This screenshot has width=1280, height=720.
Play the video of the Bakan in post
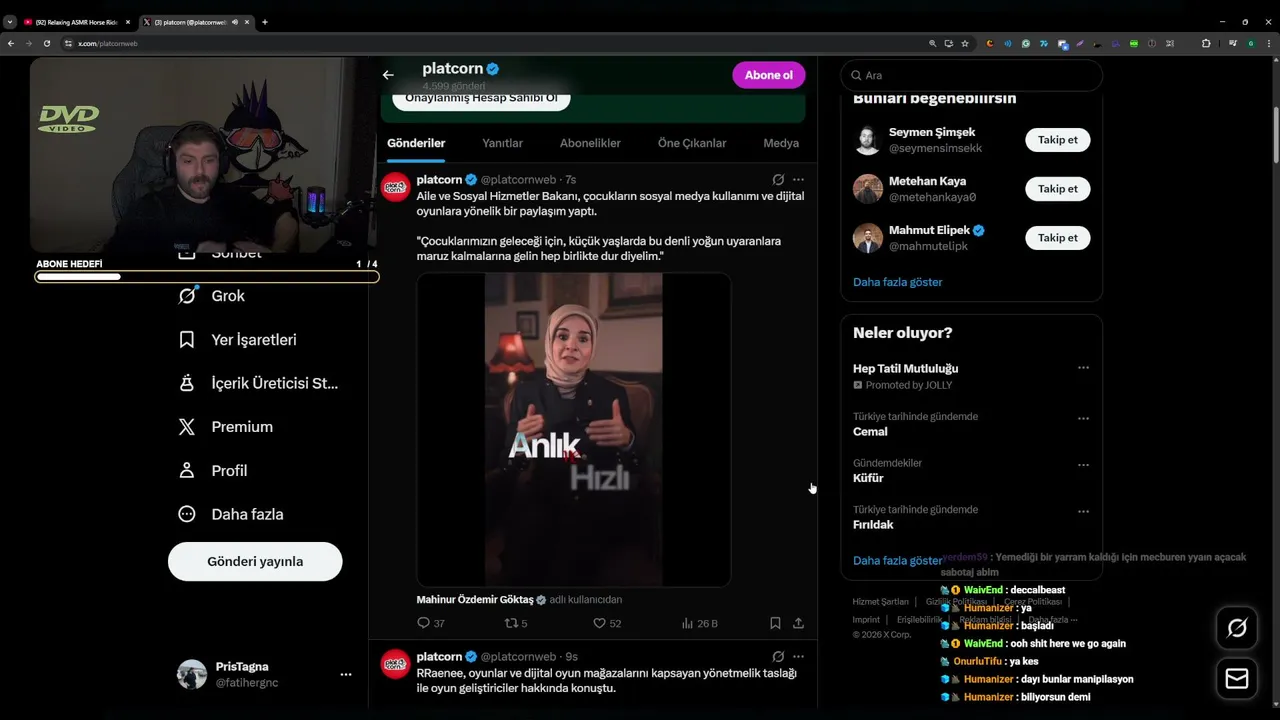(573, 430)
